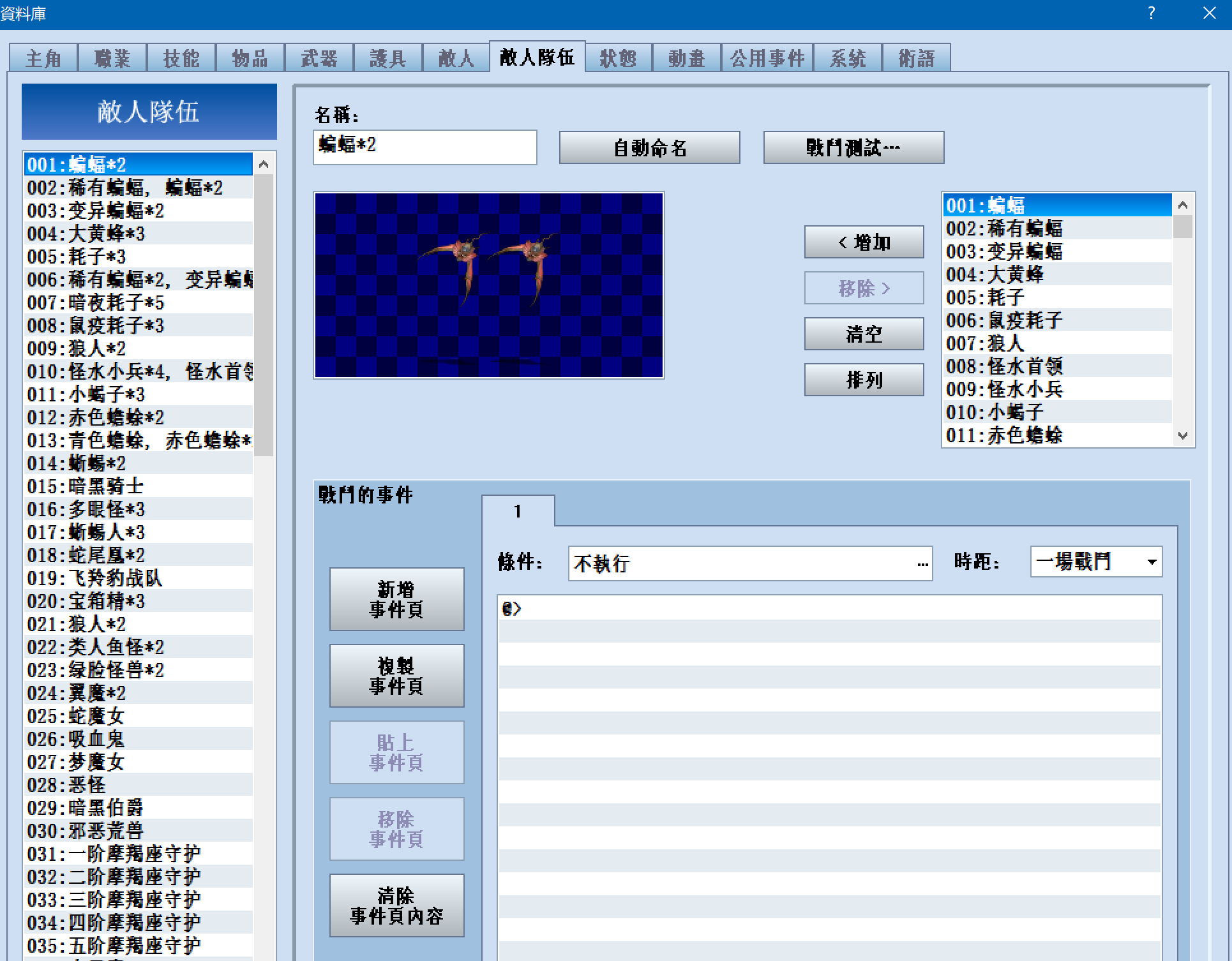Select enemy 004:大黄蜂 in enemy list
The image size is (1232, 961).
(1057, 275)
